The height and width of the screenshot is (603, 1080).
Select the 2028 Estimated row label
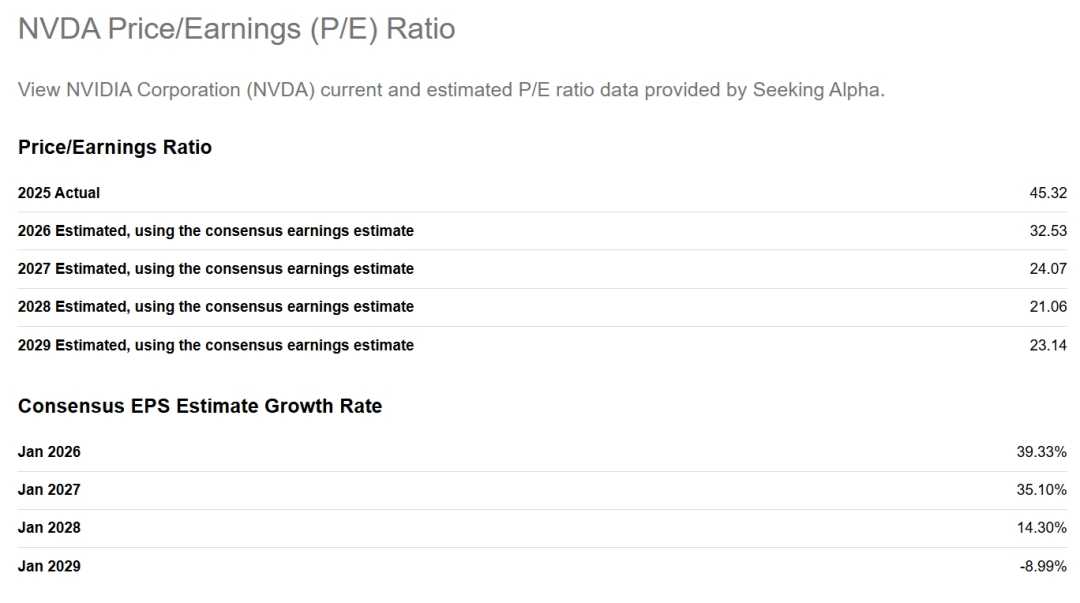pyautogui.click(x=216, y=307)
